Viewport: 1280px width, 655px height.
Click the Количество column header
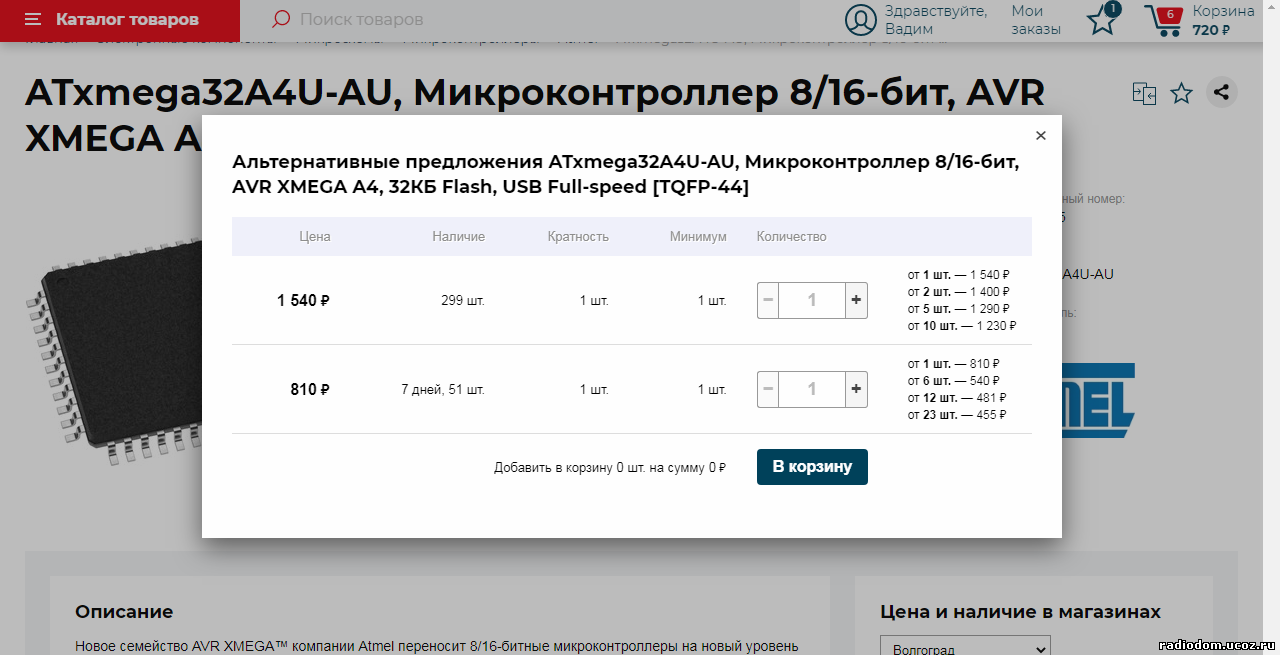[792, 237]
